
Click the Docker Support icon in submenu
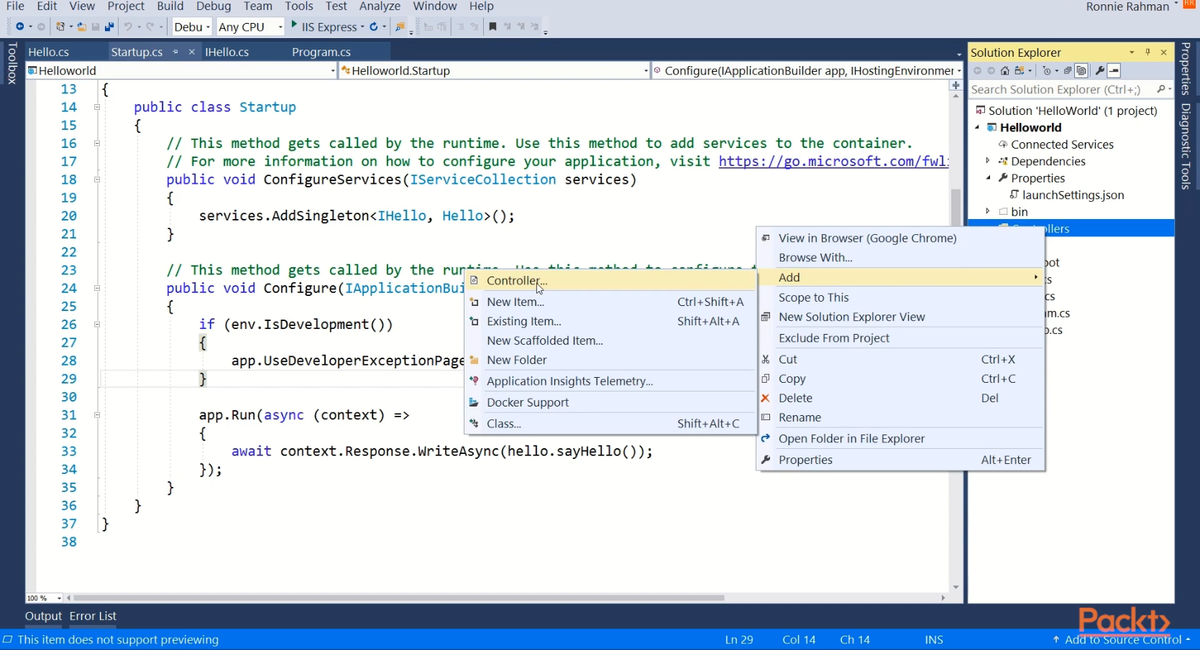coord(474,402)
